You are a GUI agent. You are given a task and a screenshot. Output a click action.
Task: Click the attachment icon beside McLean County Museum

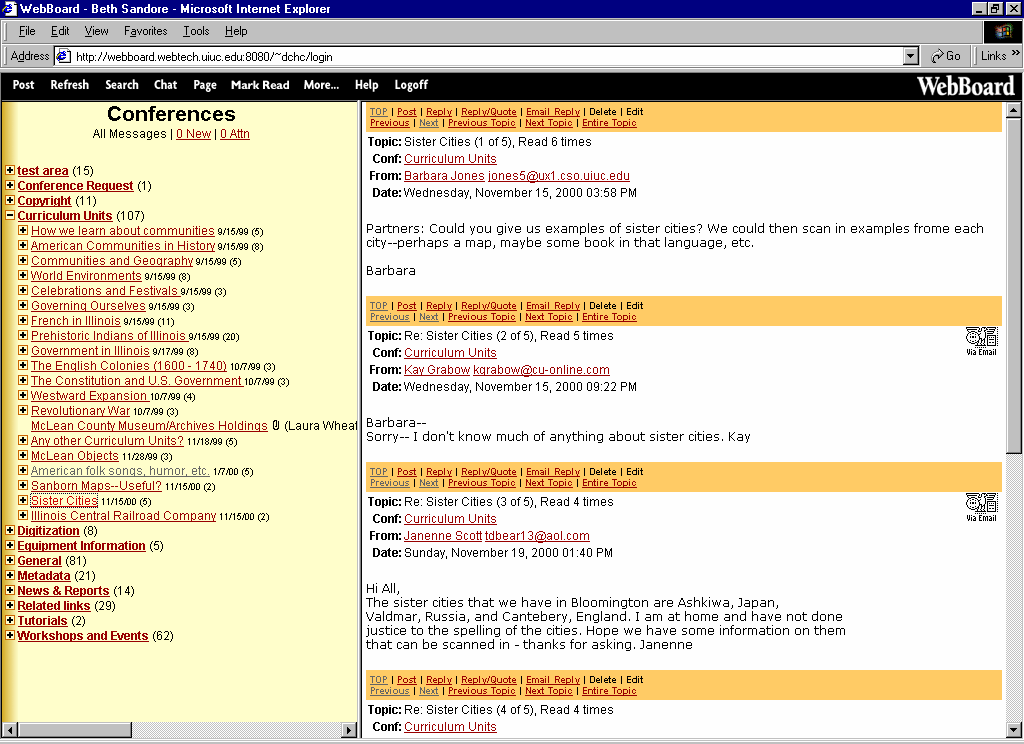click(x=275, y=426)
